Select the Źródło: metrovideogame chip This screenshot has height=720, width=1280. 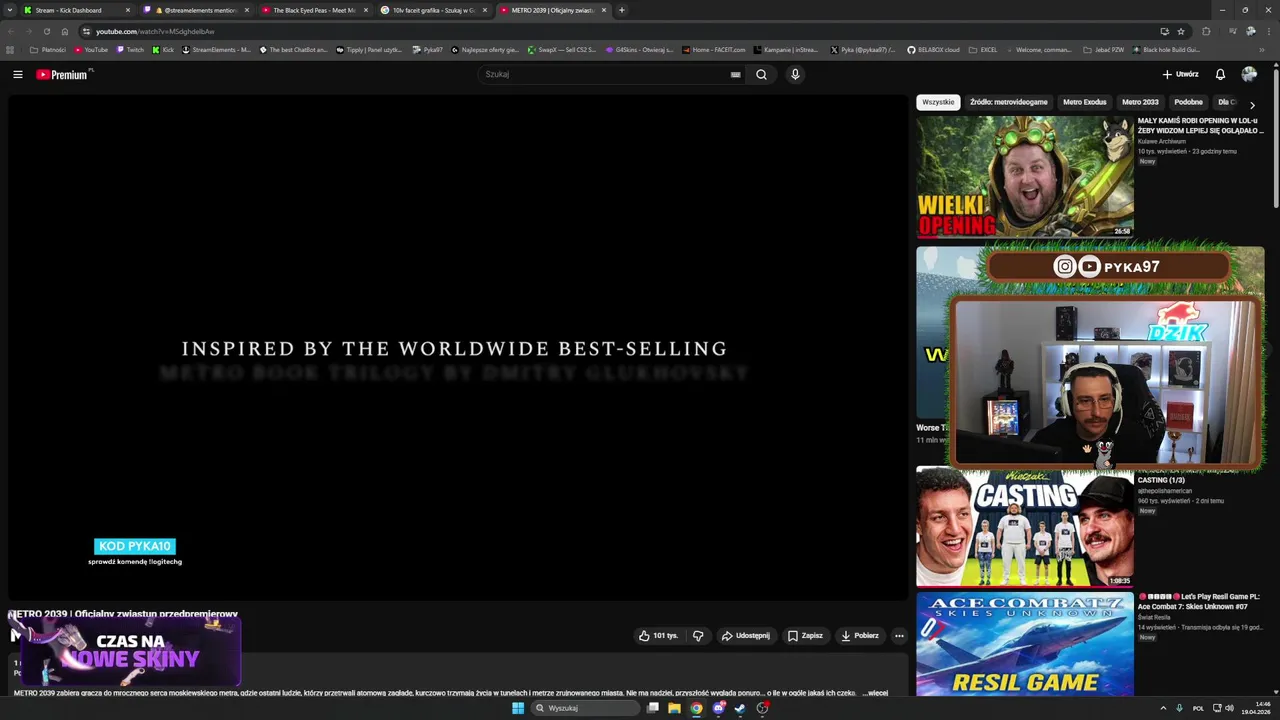coord(1009,102)
